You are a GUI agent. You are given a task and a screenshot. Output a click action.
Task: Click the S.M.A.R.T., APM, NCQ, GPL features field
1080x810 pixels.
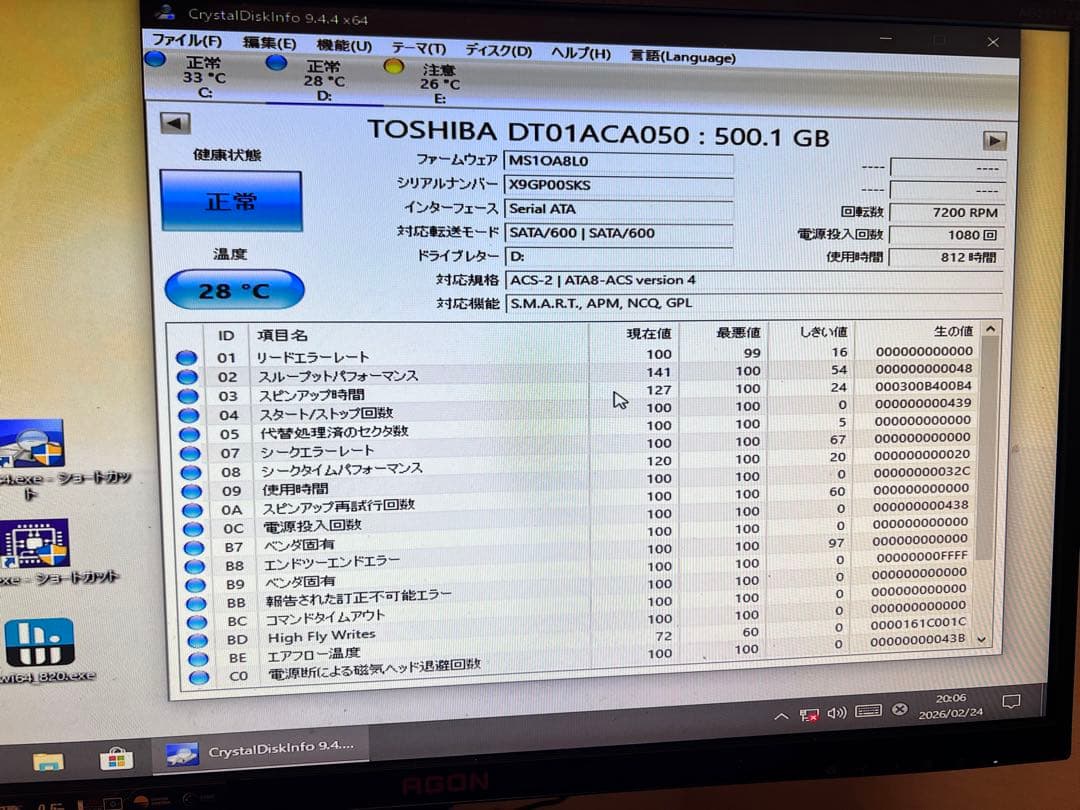tap(754, 303)
